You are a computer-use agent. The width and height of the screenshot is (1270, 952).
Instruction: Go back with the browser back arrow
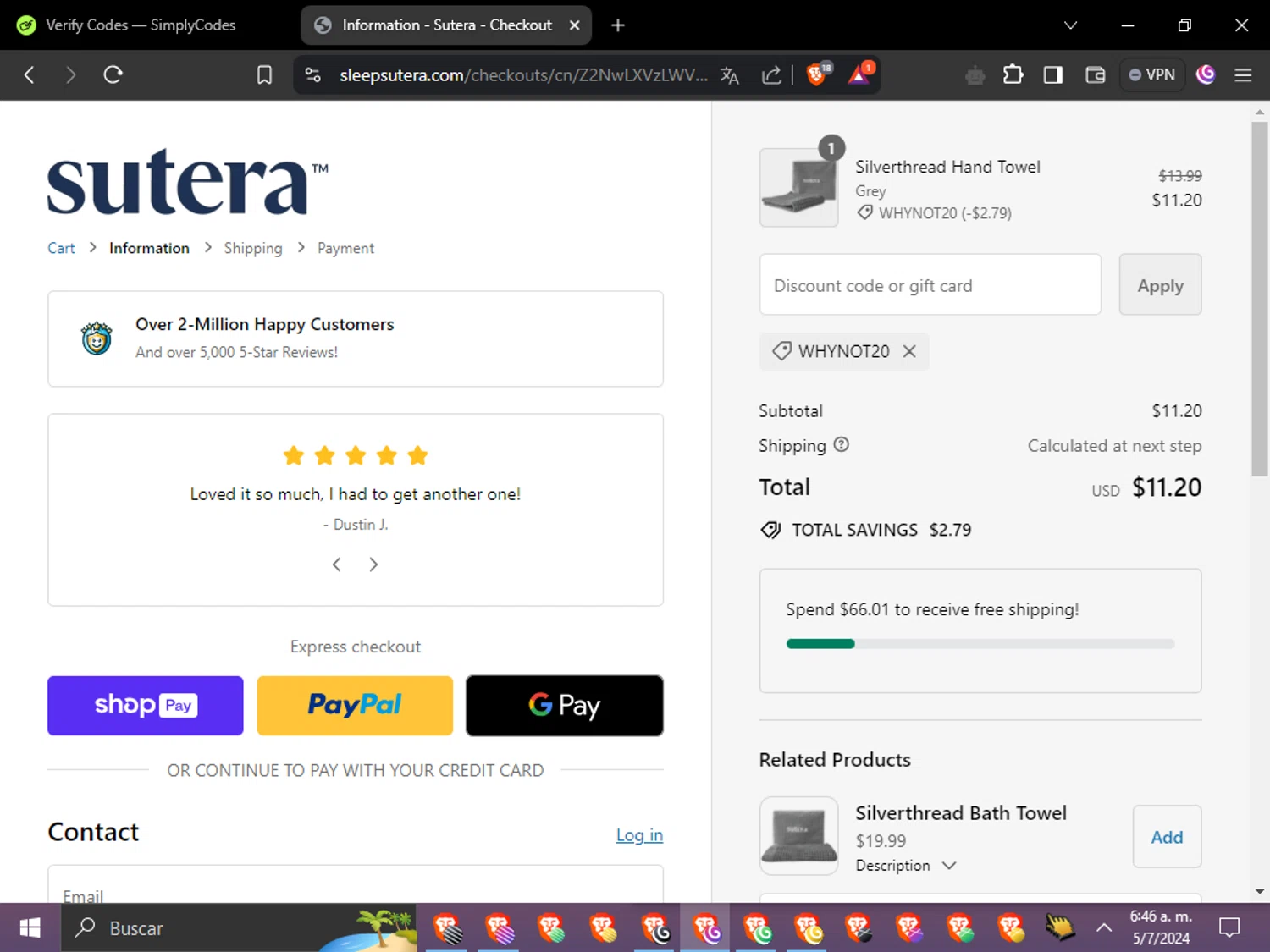coord(29,74)
